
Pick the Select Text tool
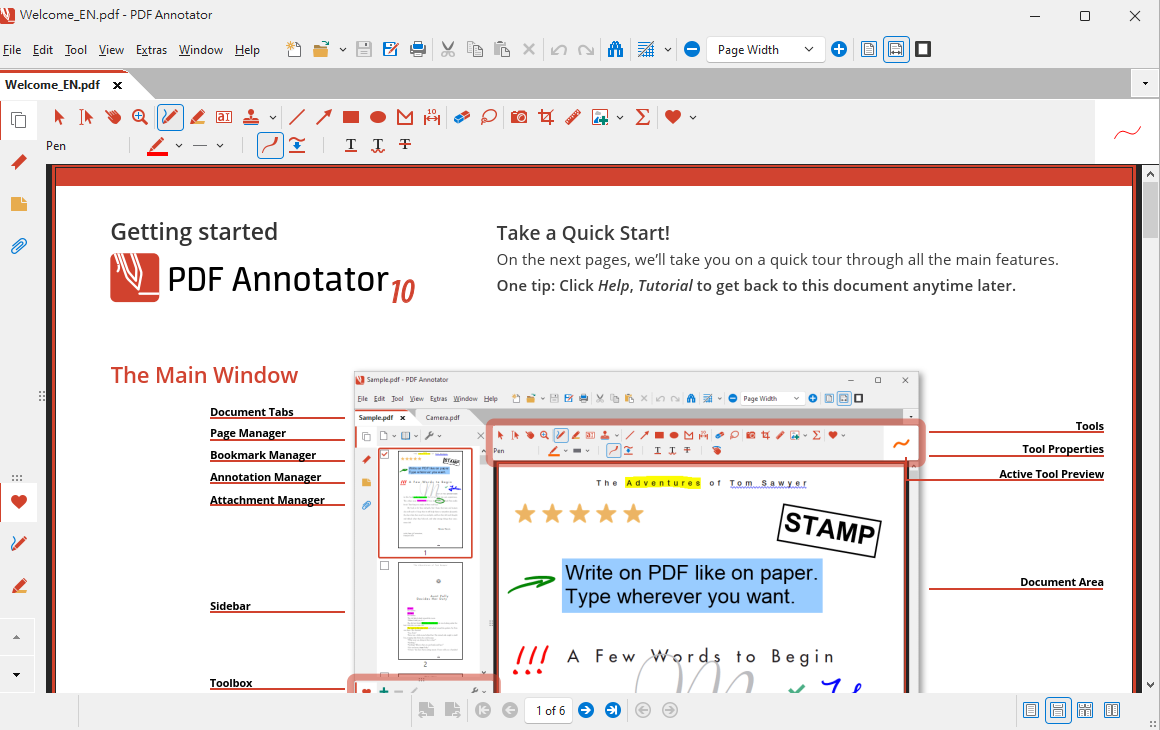[86, 117]
